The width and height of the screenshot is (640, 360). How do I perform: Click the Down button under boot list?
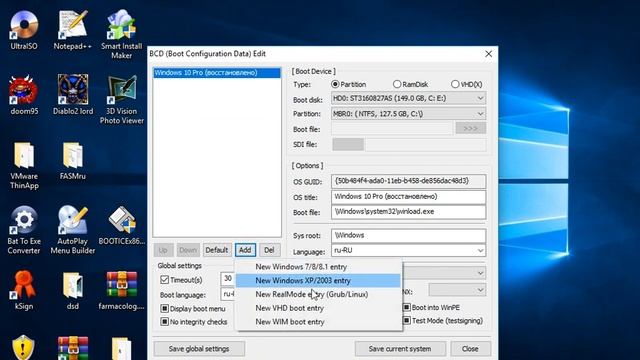tap(188, 250)
